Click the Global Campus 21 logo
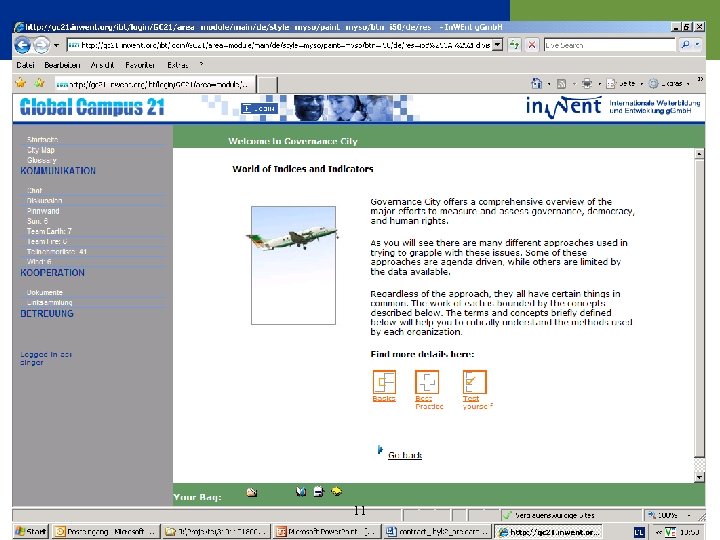Image resolution: width=720 pixels, height=540 pixels. pyautogui.click(x=92, y=107)
